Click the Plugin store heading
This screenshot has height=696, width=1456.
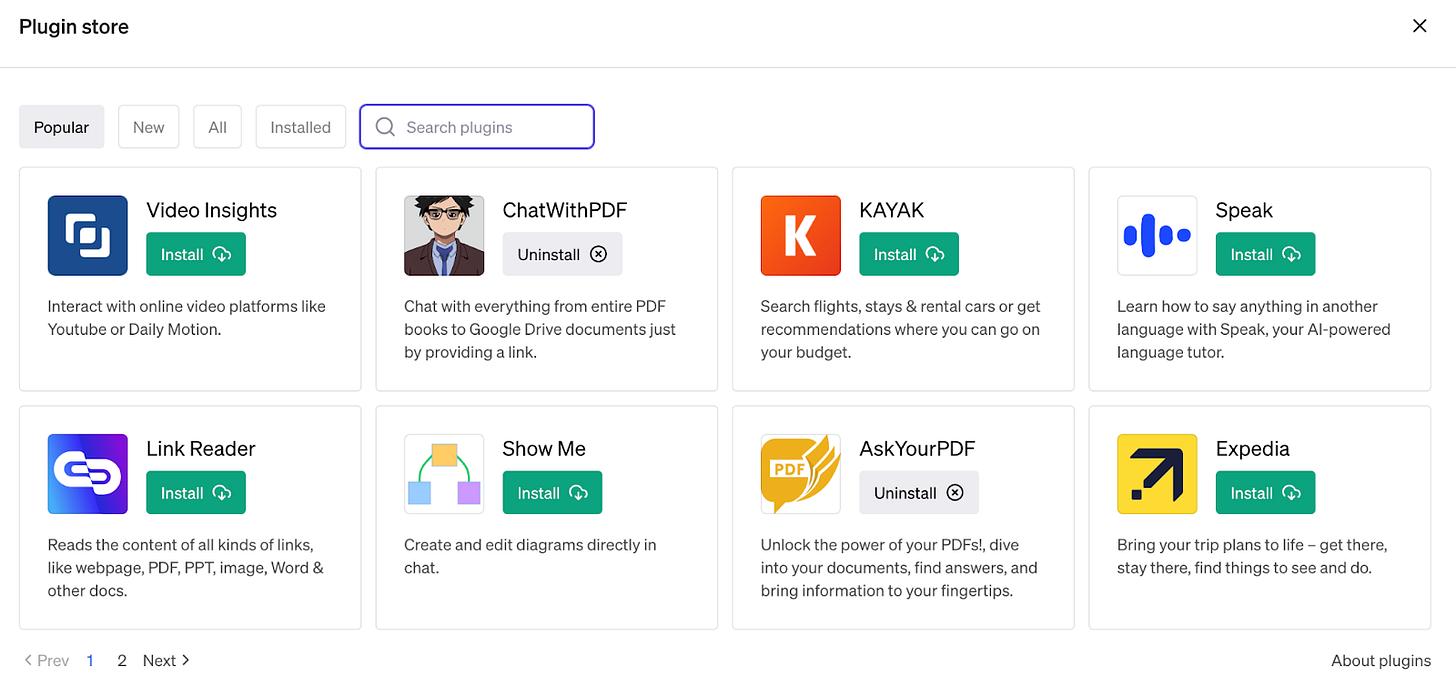pos(74,27)
